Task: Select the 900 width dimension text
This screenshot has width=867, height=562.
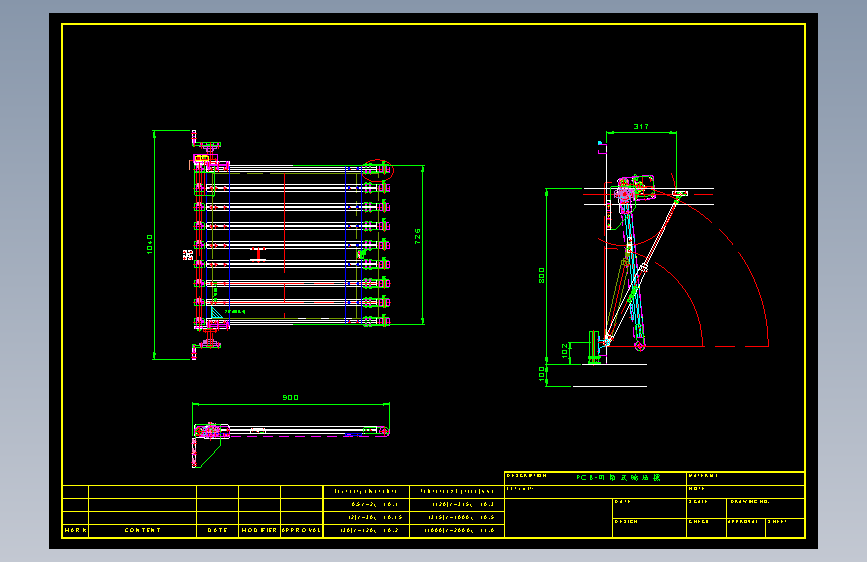Action: pyautogui.click(x=290, y=397)
